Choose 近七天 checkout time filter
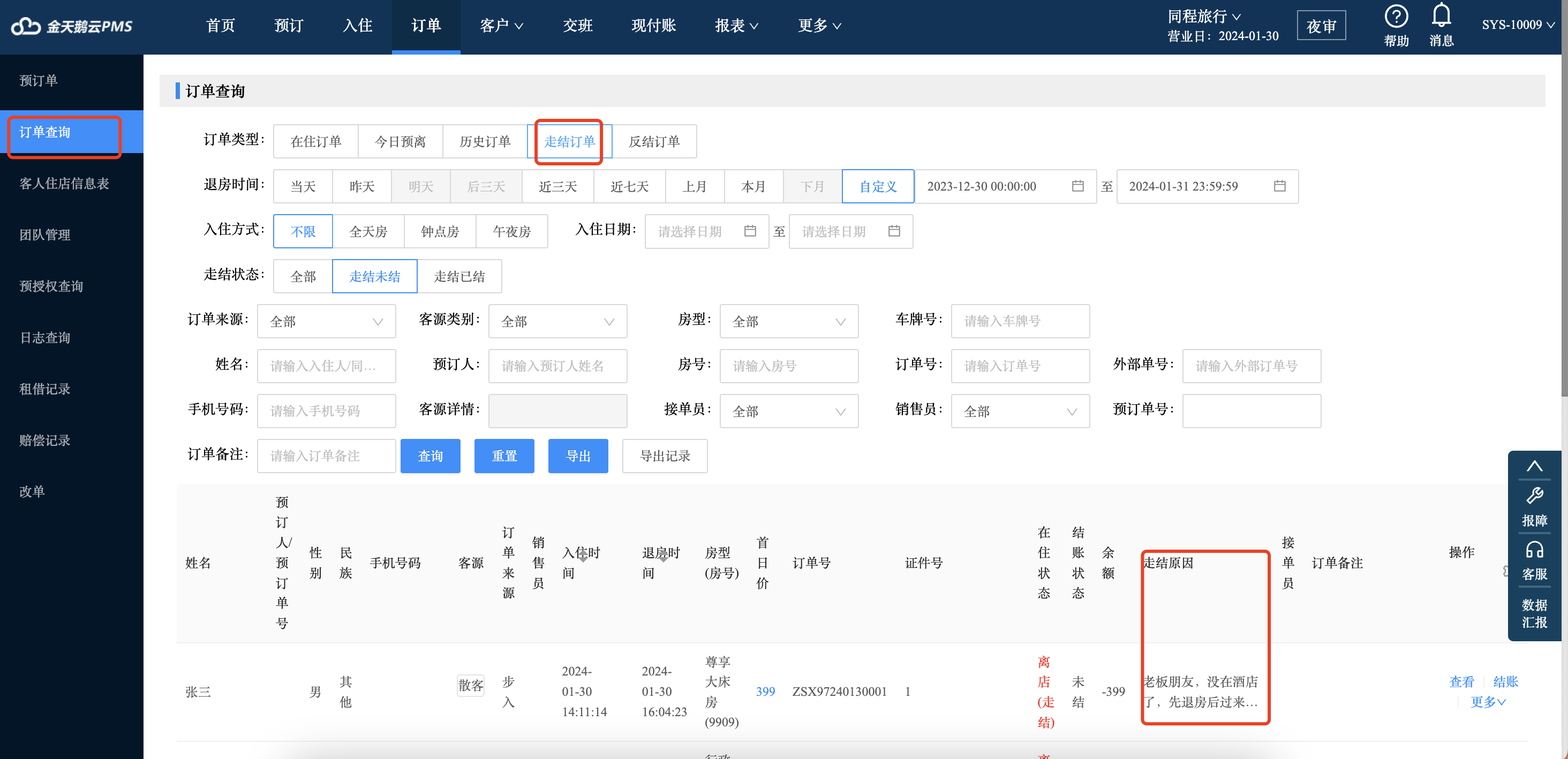 tap(629, 187)
